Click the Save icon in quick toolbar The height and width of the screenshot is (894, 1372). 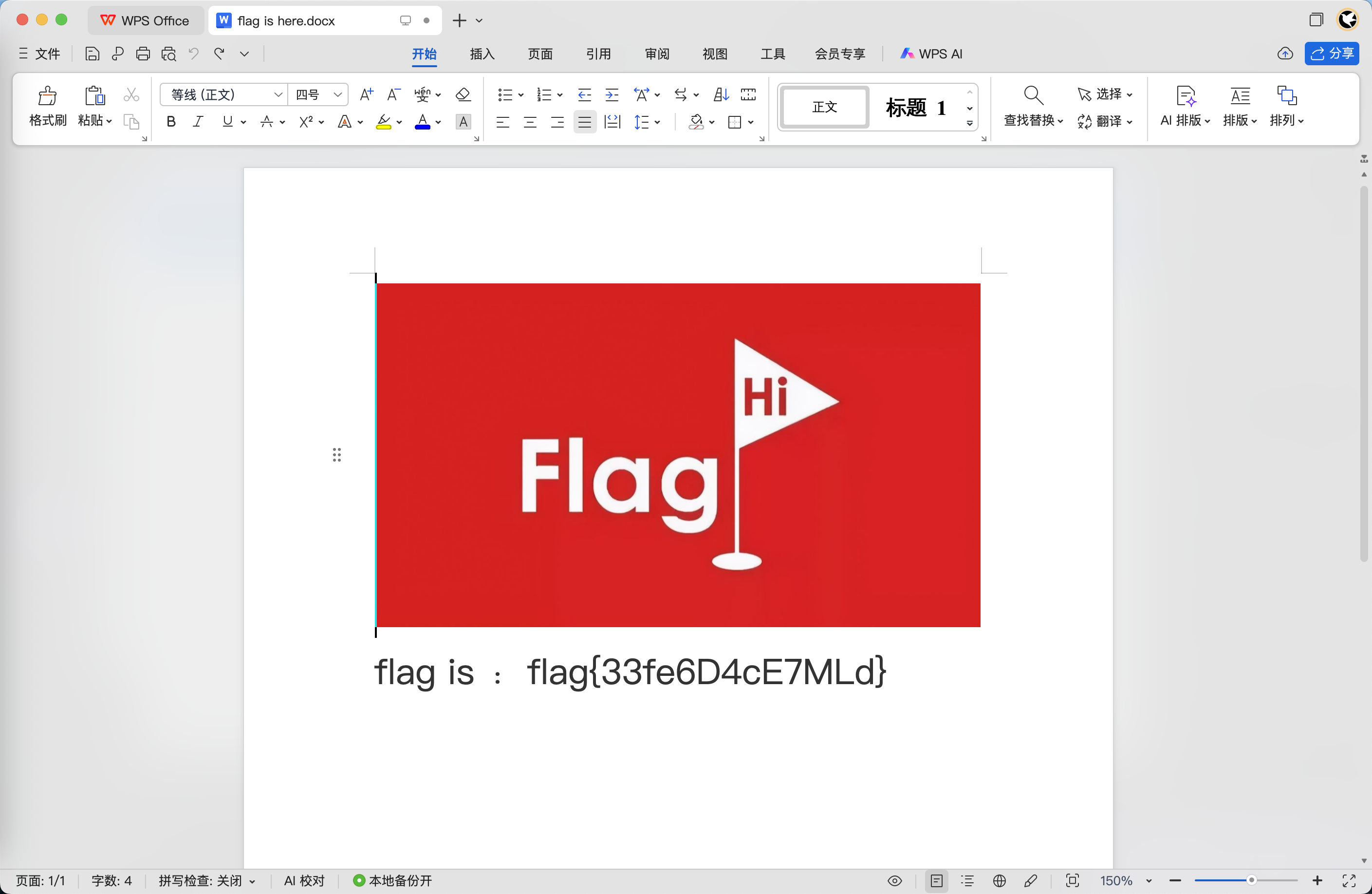92,54
